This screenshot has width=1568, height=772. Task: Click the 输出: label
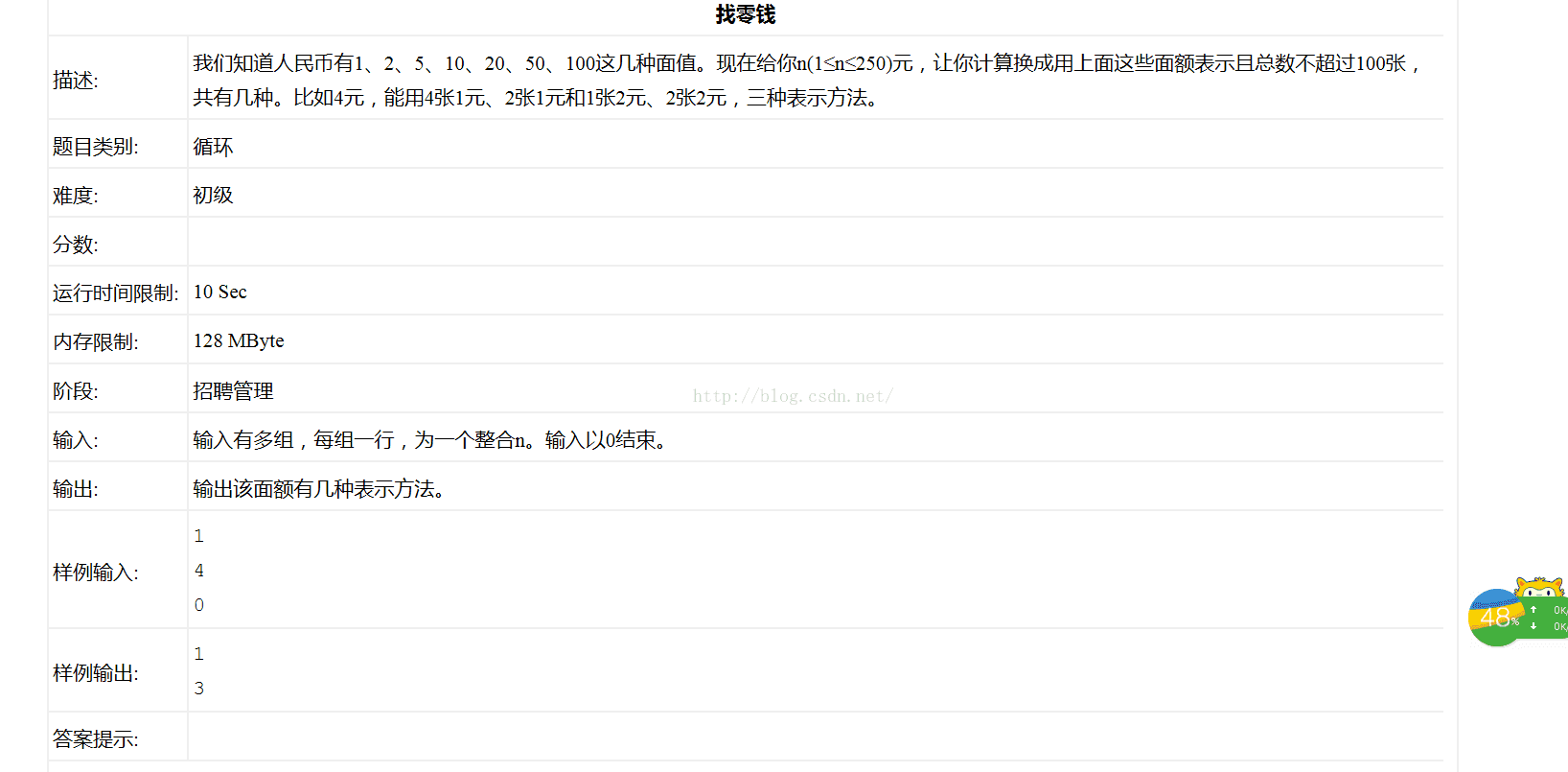75,489
